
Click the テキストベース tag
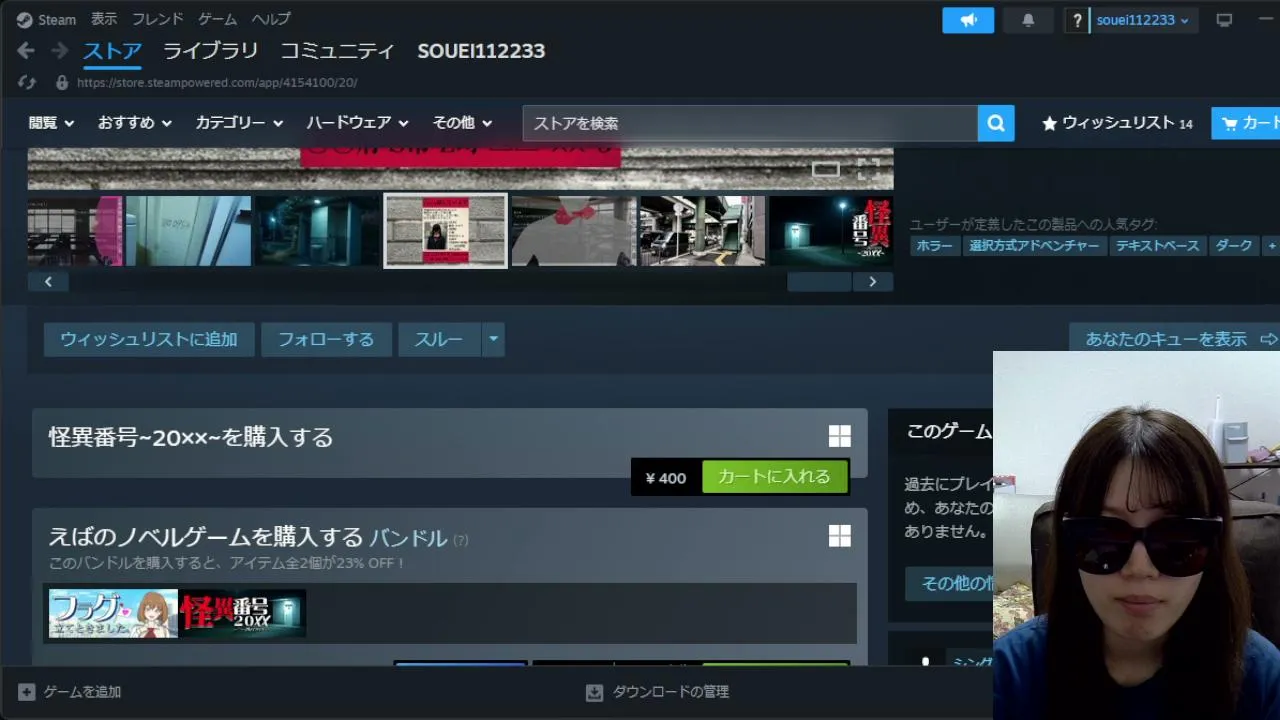click(1158, 245)
